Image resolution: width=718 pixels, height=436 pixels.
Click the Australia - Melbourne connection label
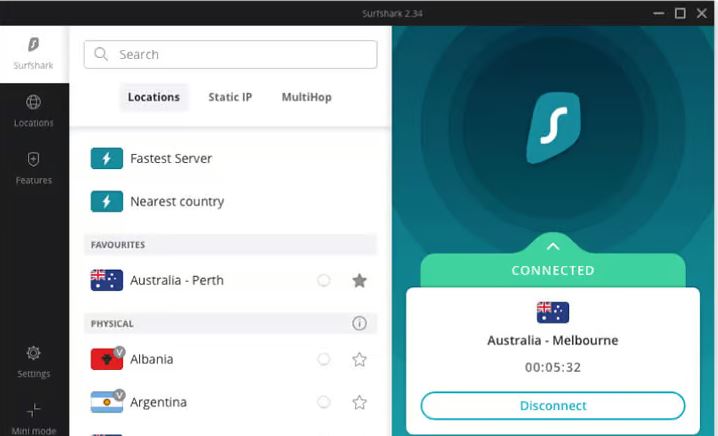click(553, 340)
